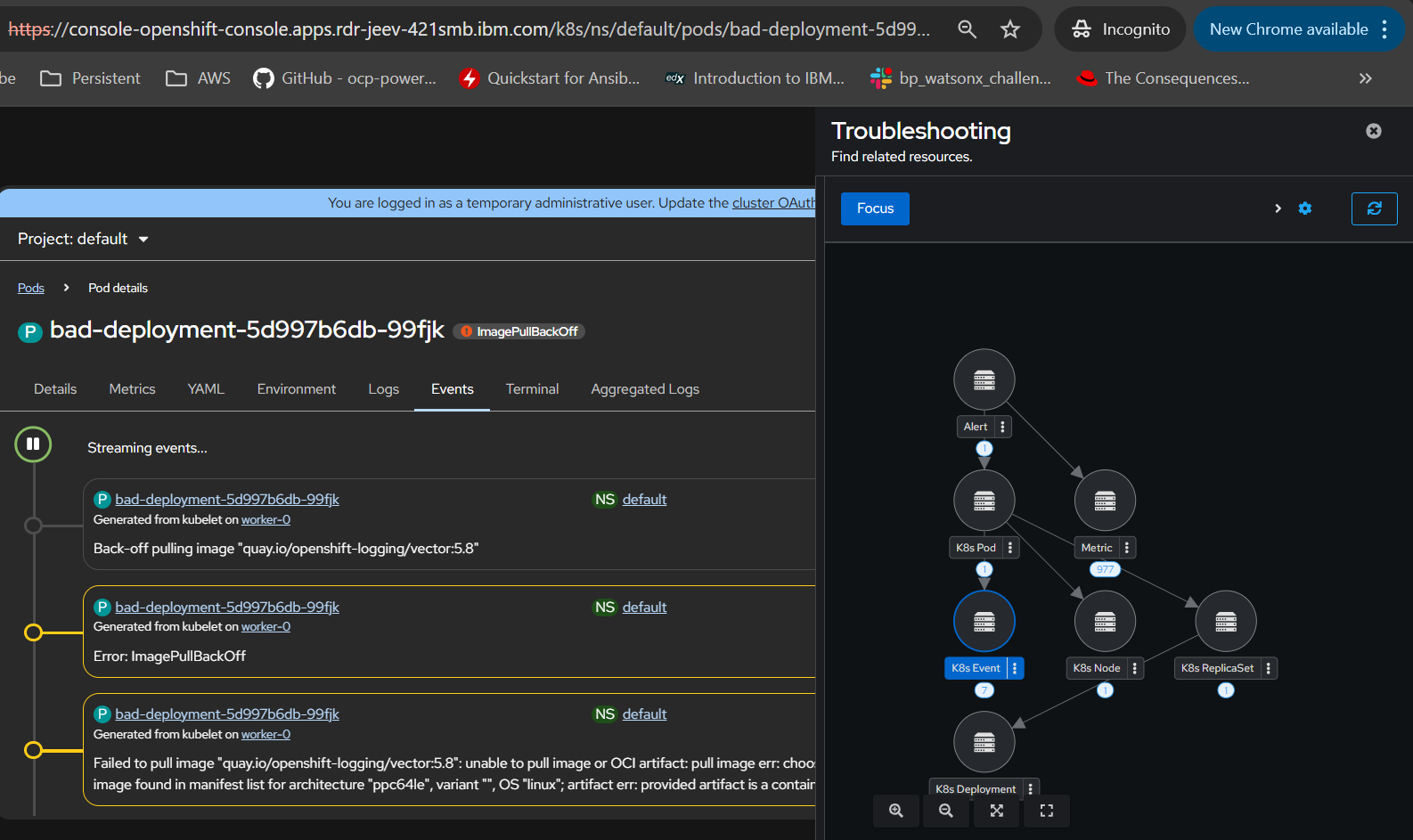
Task: Bookmark this page with the star
Action: click(x=1010, y=29)
